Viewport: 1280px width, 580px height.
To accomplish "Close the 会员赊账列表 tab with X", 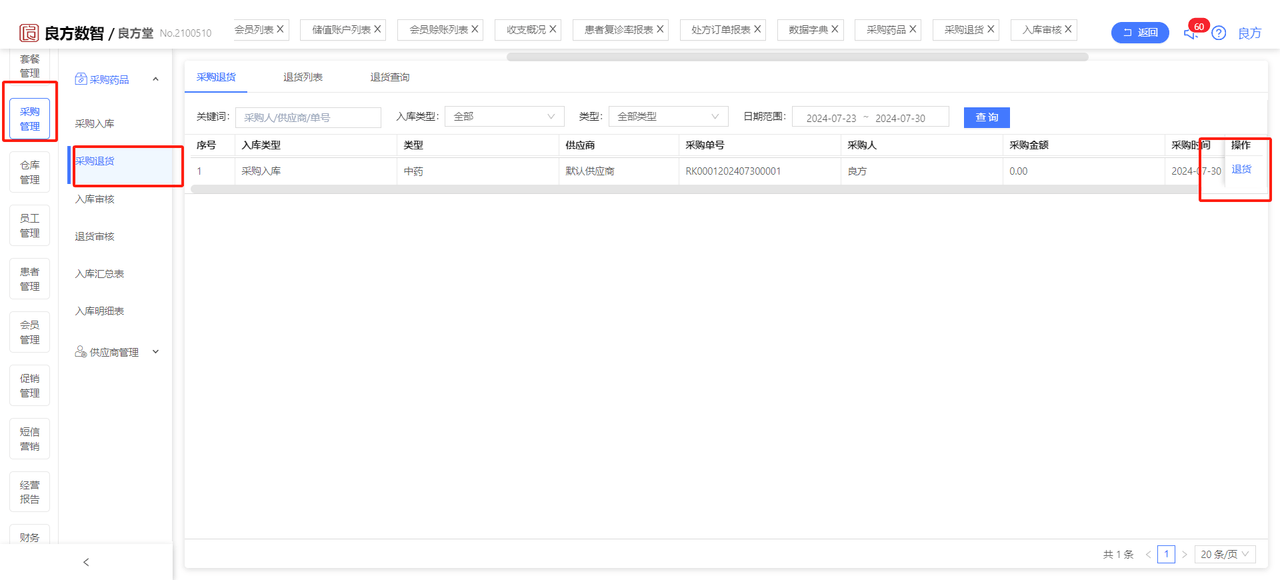I will click(475, 30).
